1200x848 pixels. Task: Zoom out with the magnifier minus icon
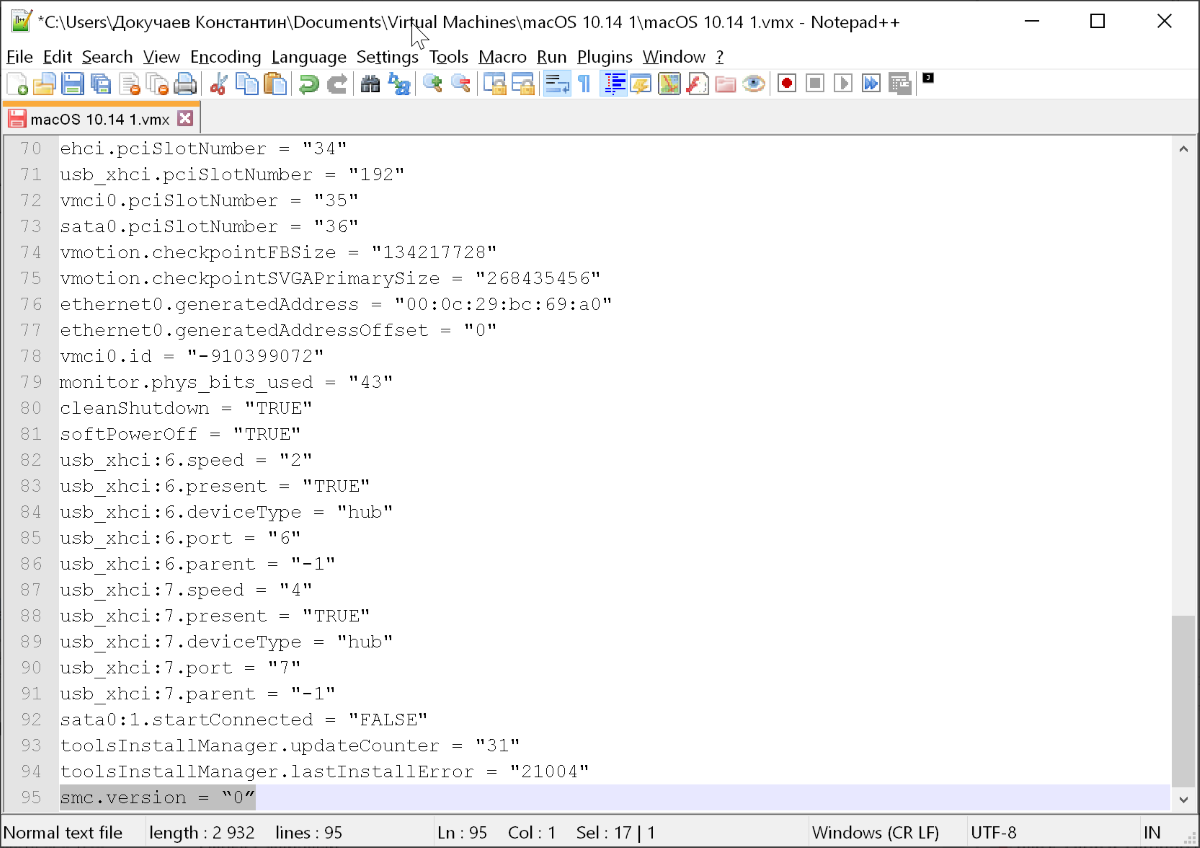[461, 84]
